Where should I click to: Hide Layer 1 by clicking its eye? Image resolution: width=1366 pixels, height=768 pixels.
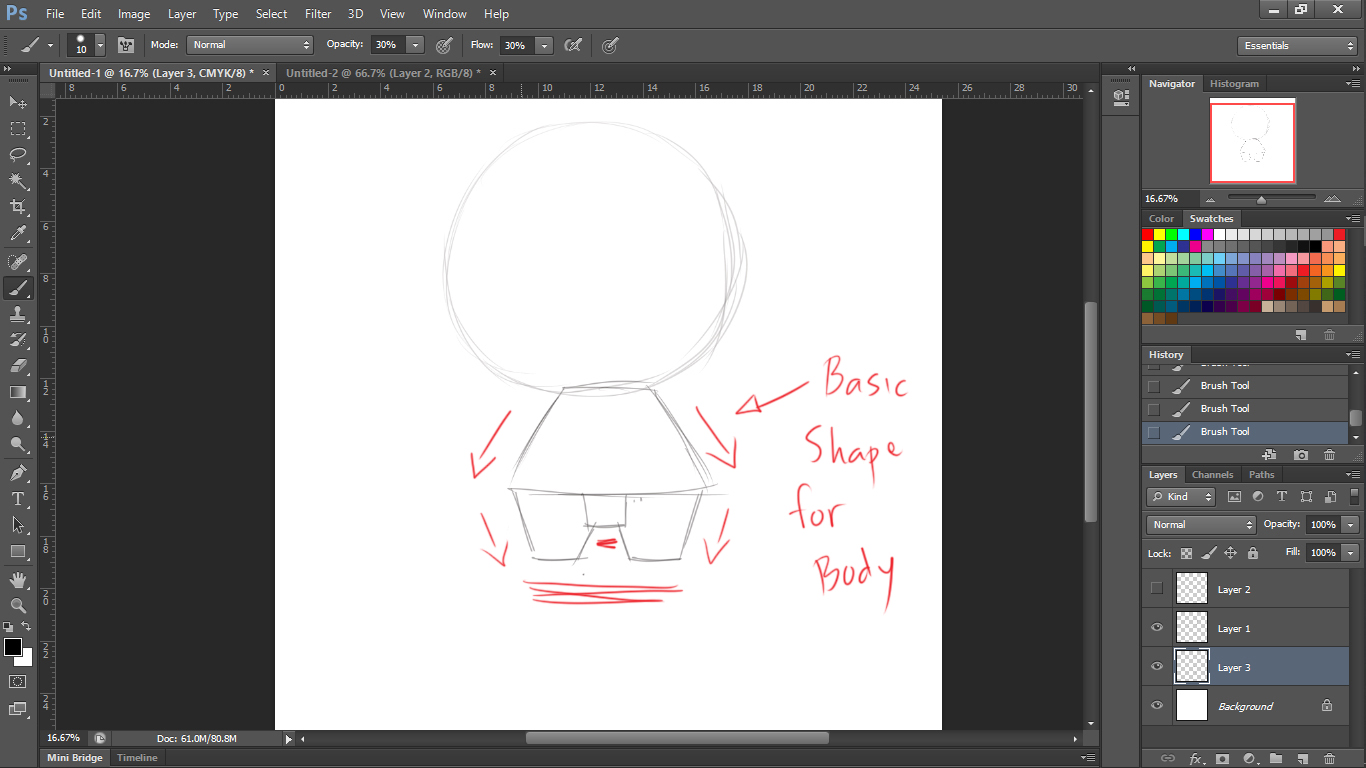[x=1156, y=627]
